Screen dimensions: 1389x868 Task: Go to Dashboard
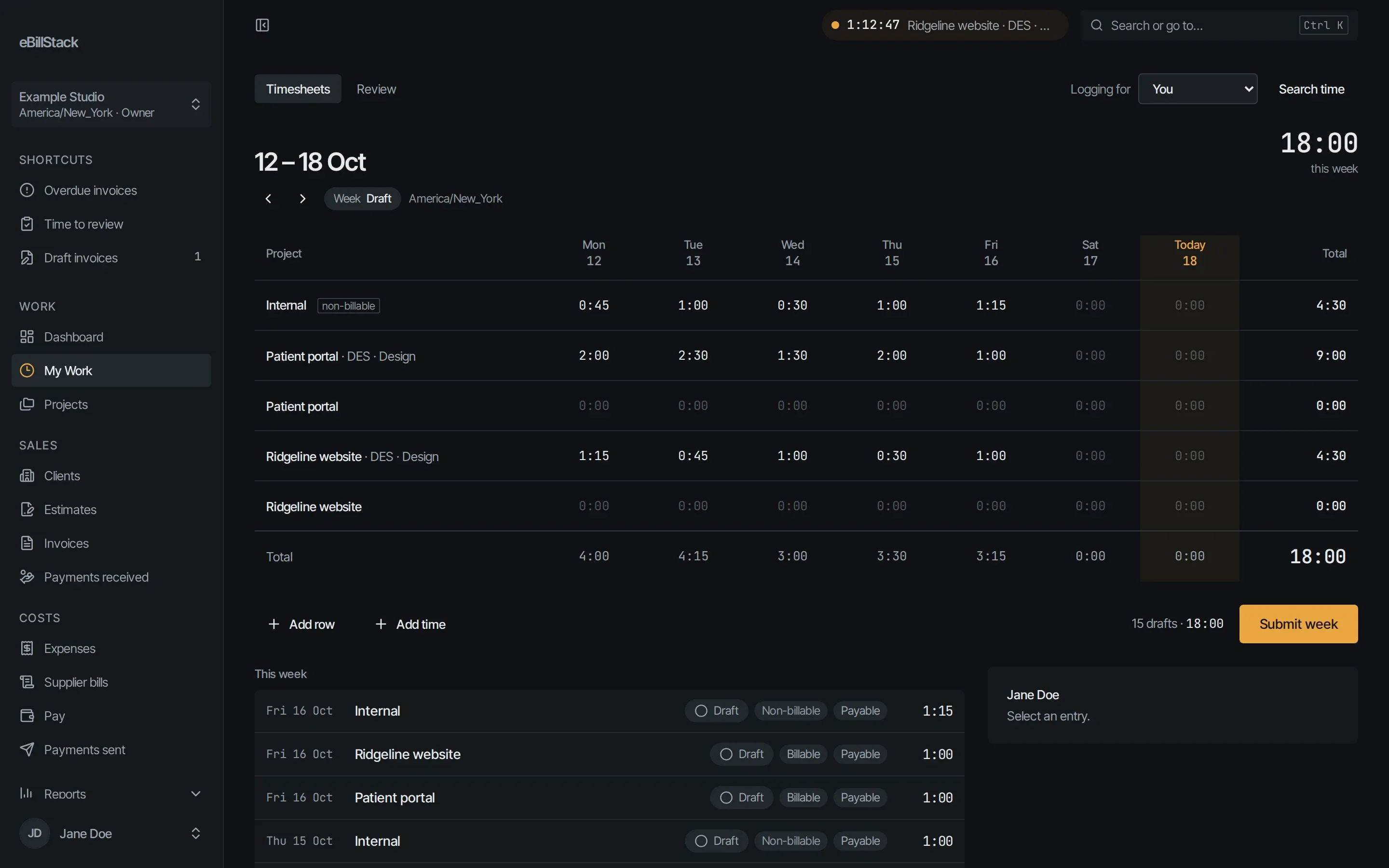tap(111, 337)
